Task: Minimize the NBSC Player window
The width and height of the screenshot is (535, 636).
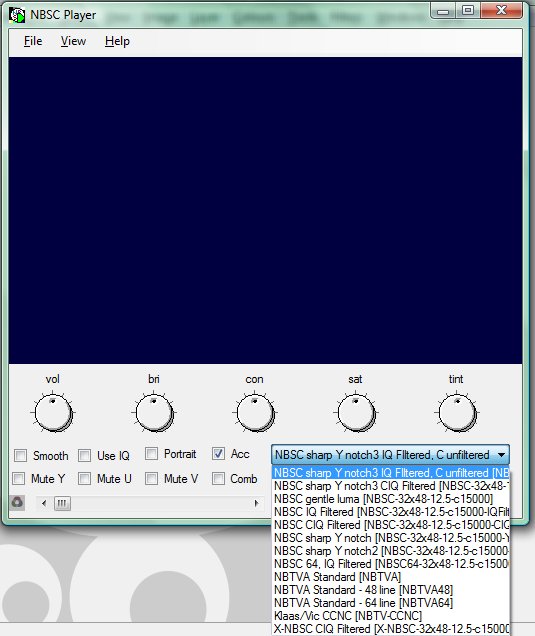Action: 443,11
